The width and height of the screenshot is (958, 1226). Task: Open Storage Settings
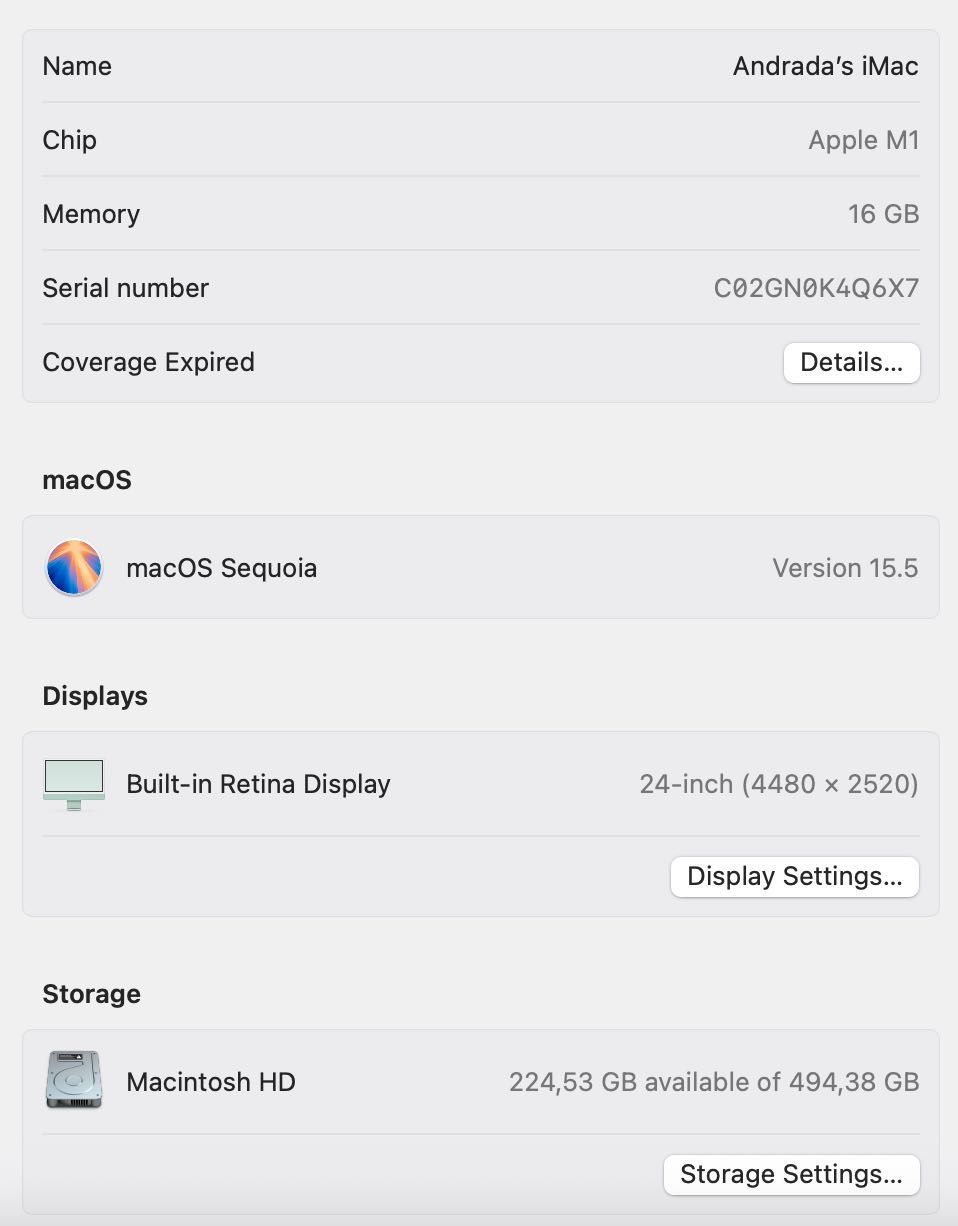point(791,1174)
